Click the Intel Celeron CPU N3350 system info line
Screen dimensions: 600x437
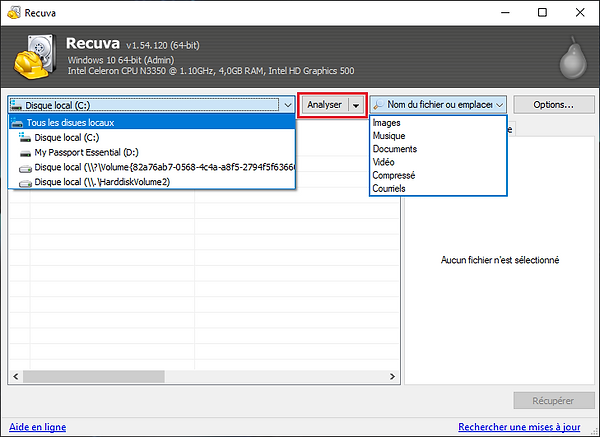tap(211, 71)
